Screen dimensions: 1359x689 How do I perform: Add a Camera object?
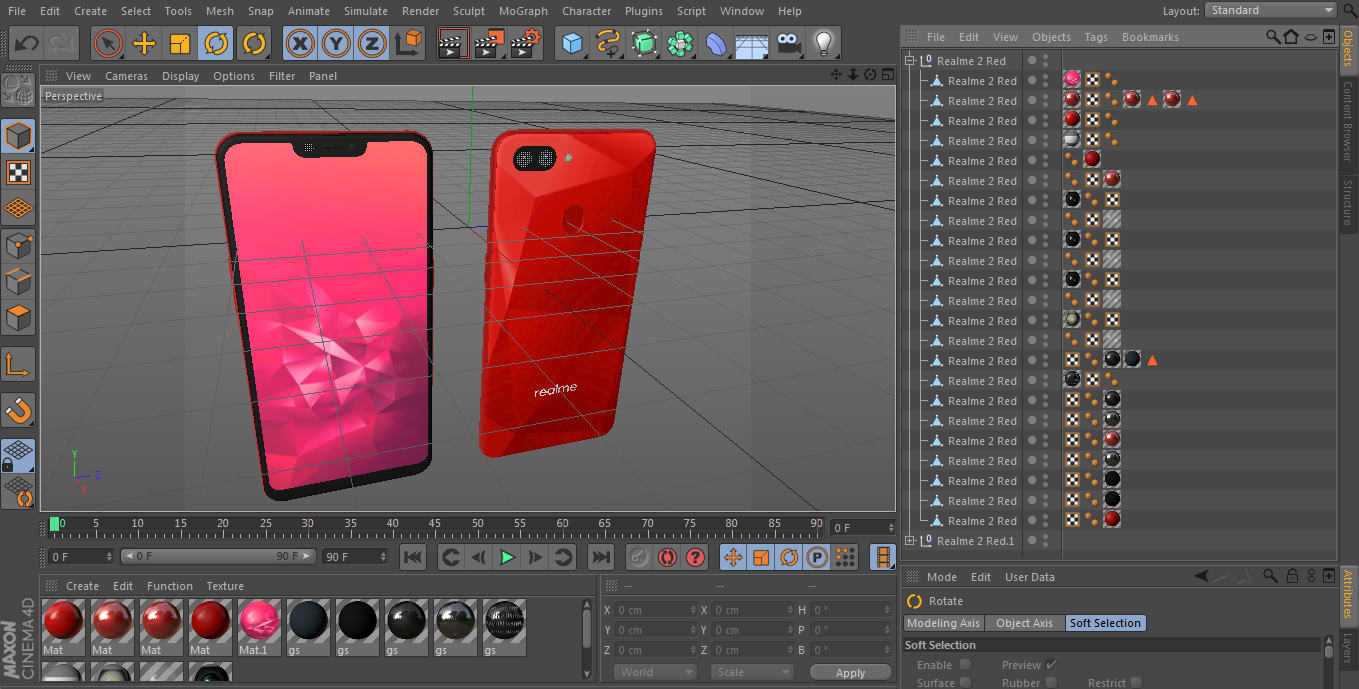tap(789, 44)
